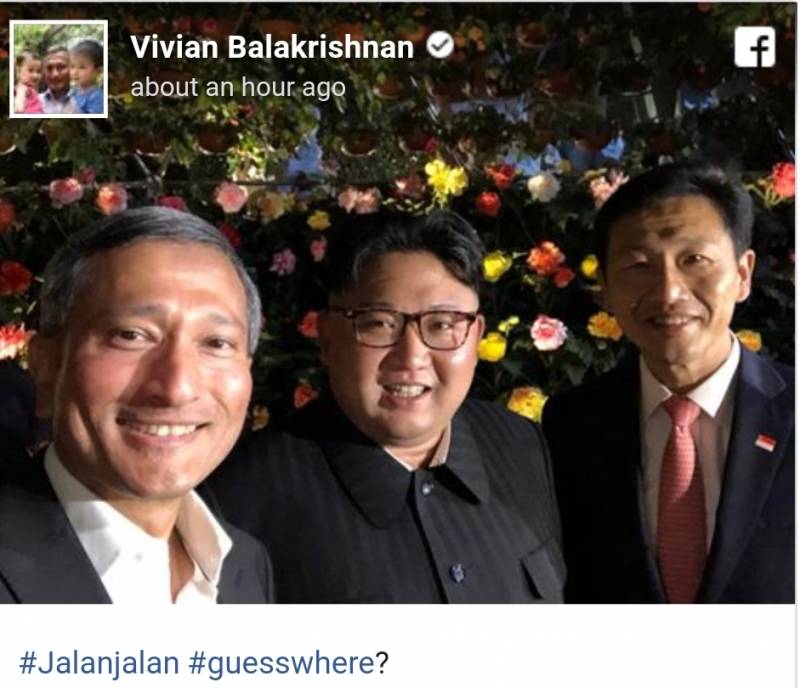Click the dark-rimmed eyeglasses in photo

tap(405, 327)
